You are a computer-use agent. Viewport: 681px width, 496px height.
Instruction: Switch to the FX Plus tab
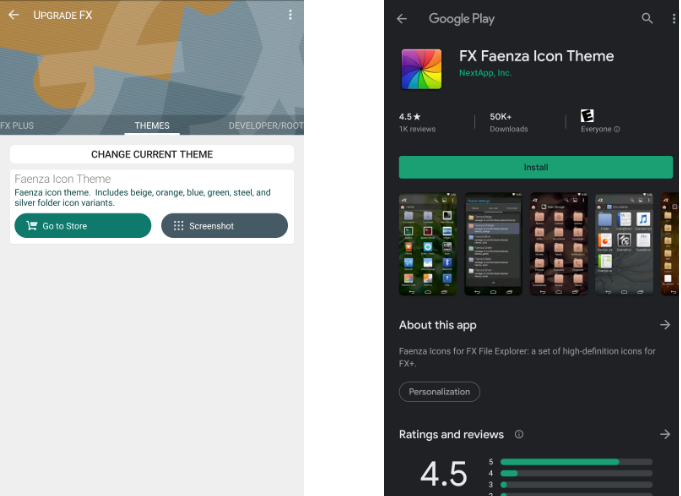[17, 126]
